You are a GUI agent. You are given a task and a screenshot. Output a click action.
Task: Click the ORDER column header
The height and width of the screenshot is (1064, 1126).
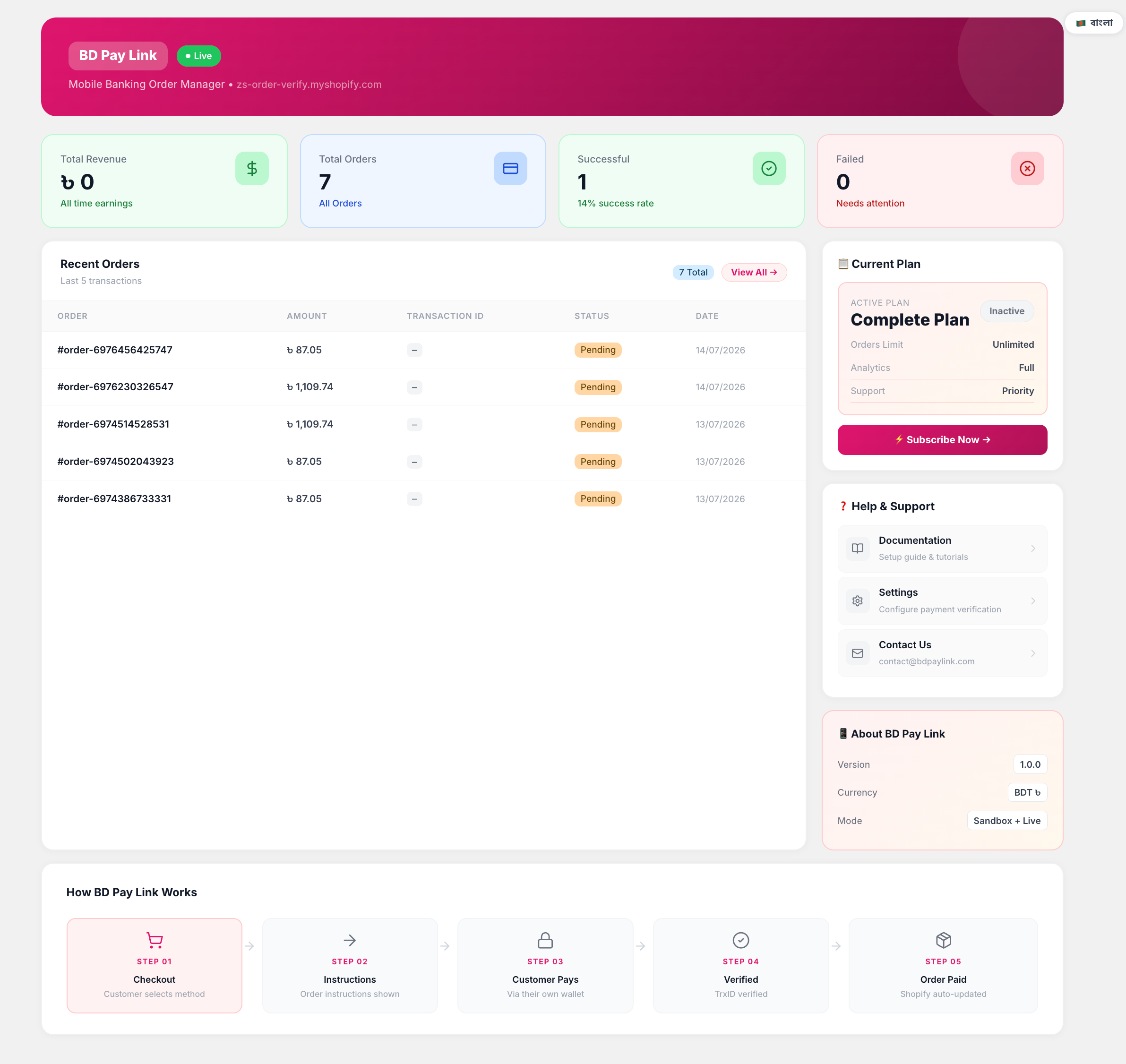pos(73,316)
